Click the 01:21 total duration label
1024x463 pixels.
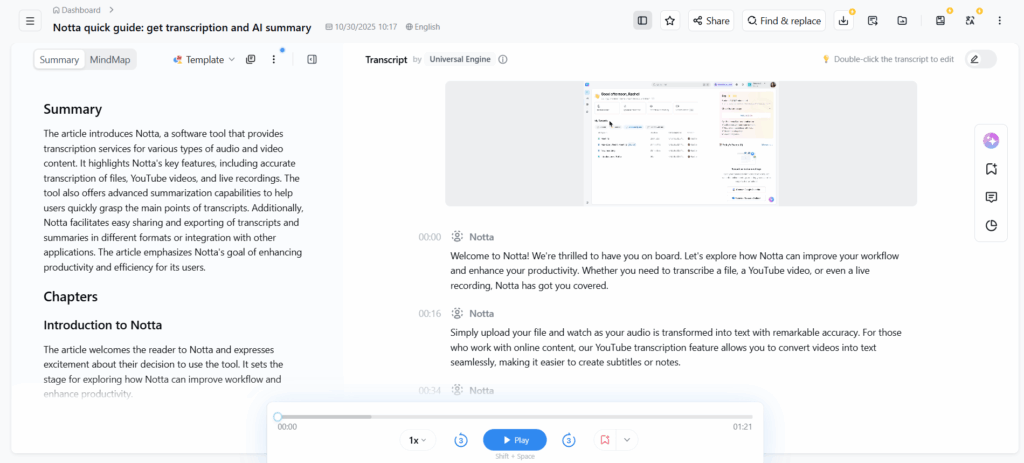[743, 426]
